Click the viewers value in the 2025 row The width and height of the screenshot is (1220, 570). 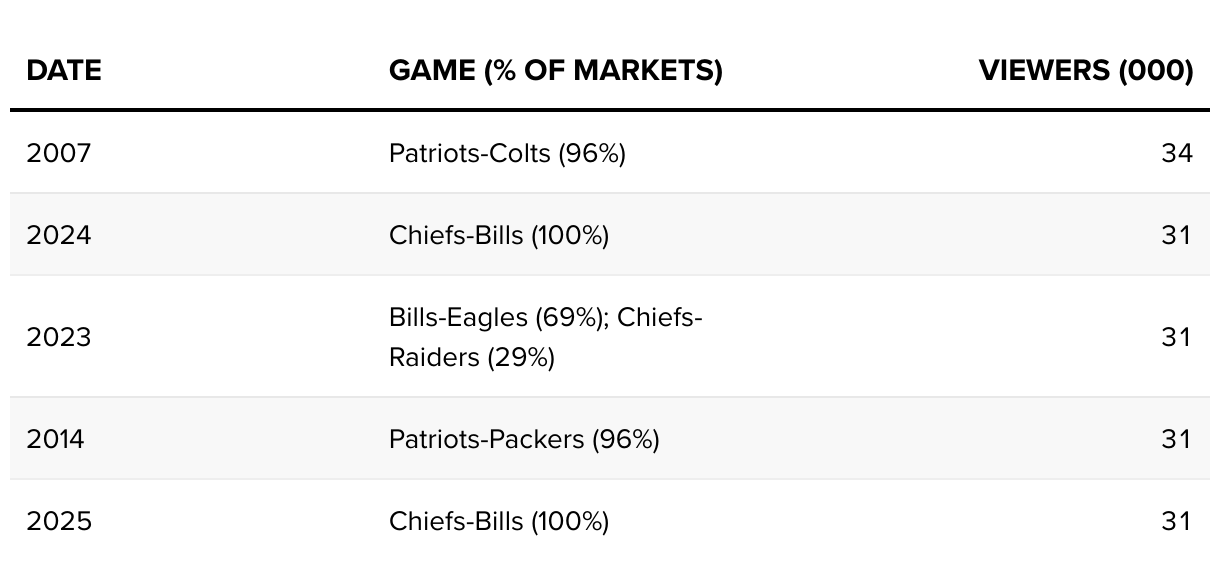[x=1177, y=521]
